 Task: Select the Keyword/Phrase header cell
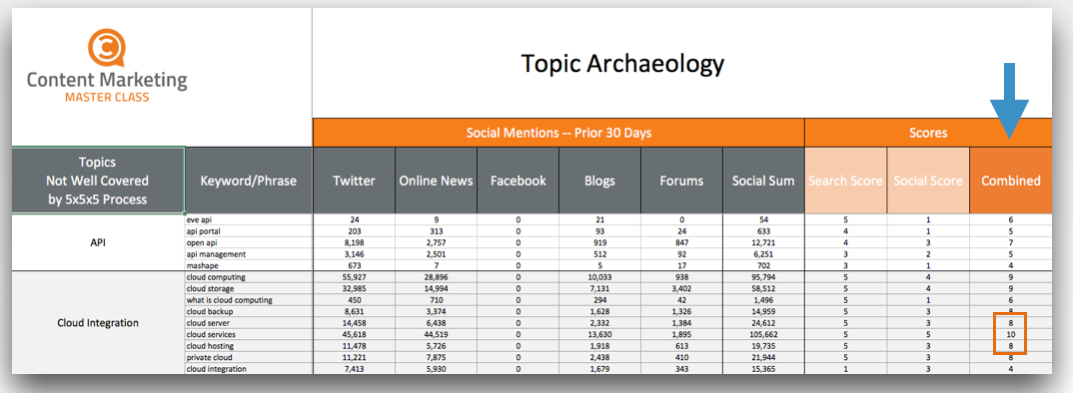pyautogui.click(x=248, y=181)
